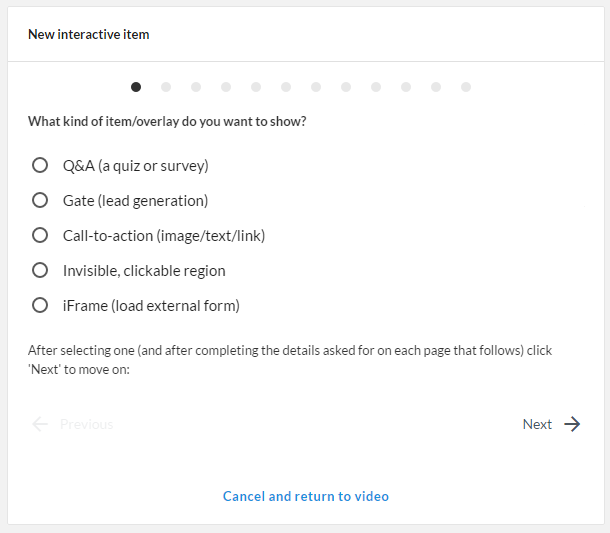
Task: Jump to the second step dot
Action: [x=166, y=87]
